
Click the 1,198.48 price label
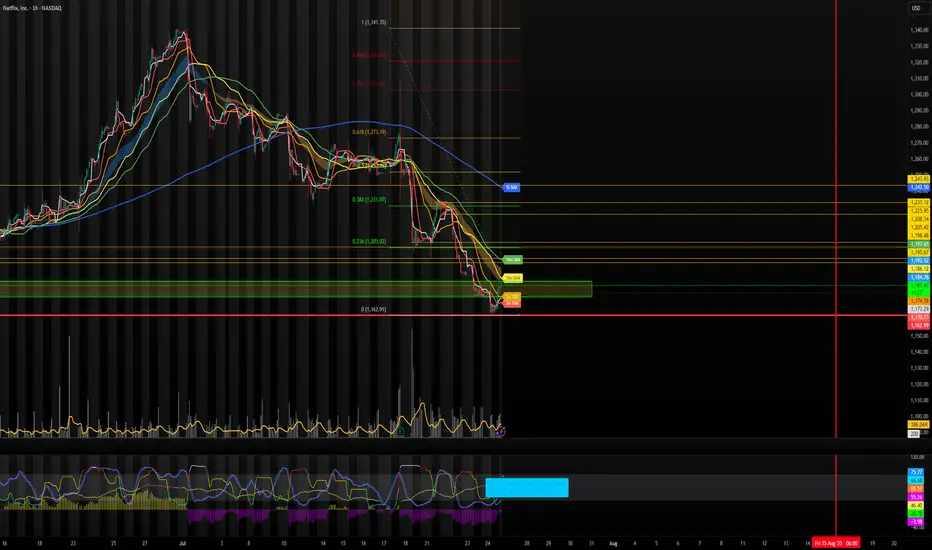point(919,235)
